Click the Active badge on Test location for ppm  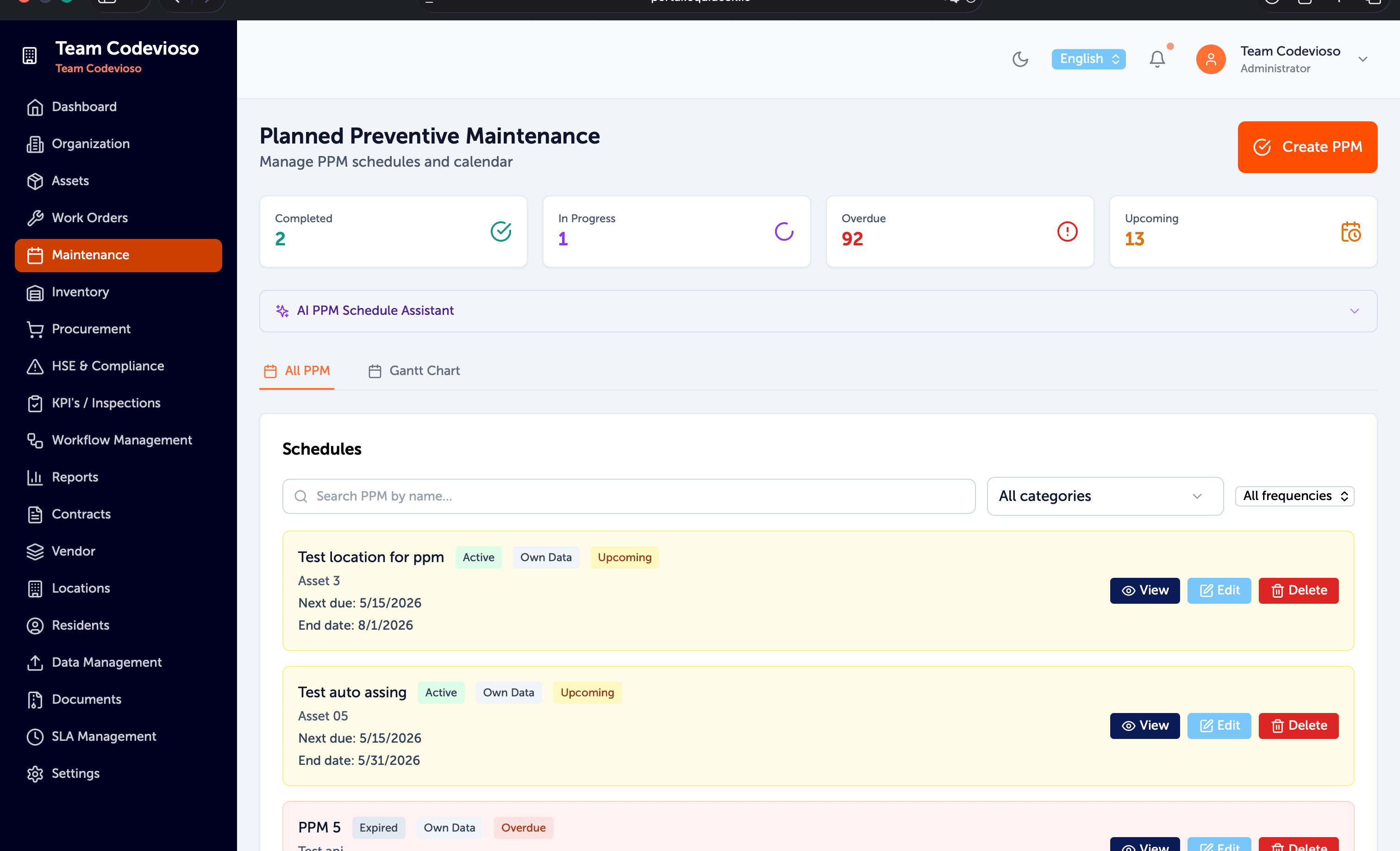[x=478, y=557]
